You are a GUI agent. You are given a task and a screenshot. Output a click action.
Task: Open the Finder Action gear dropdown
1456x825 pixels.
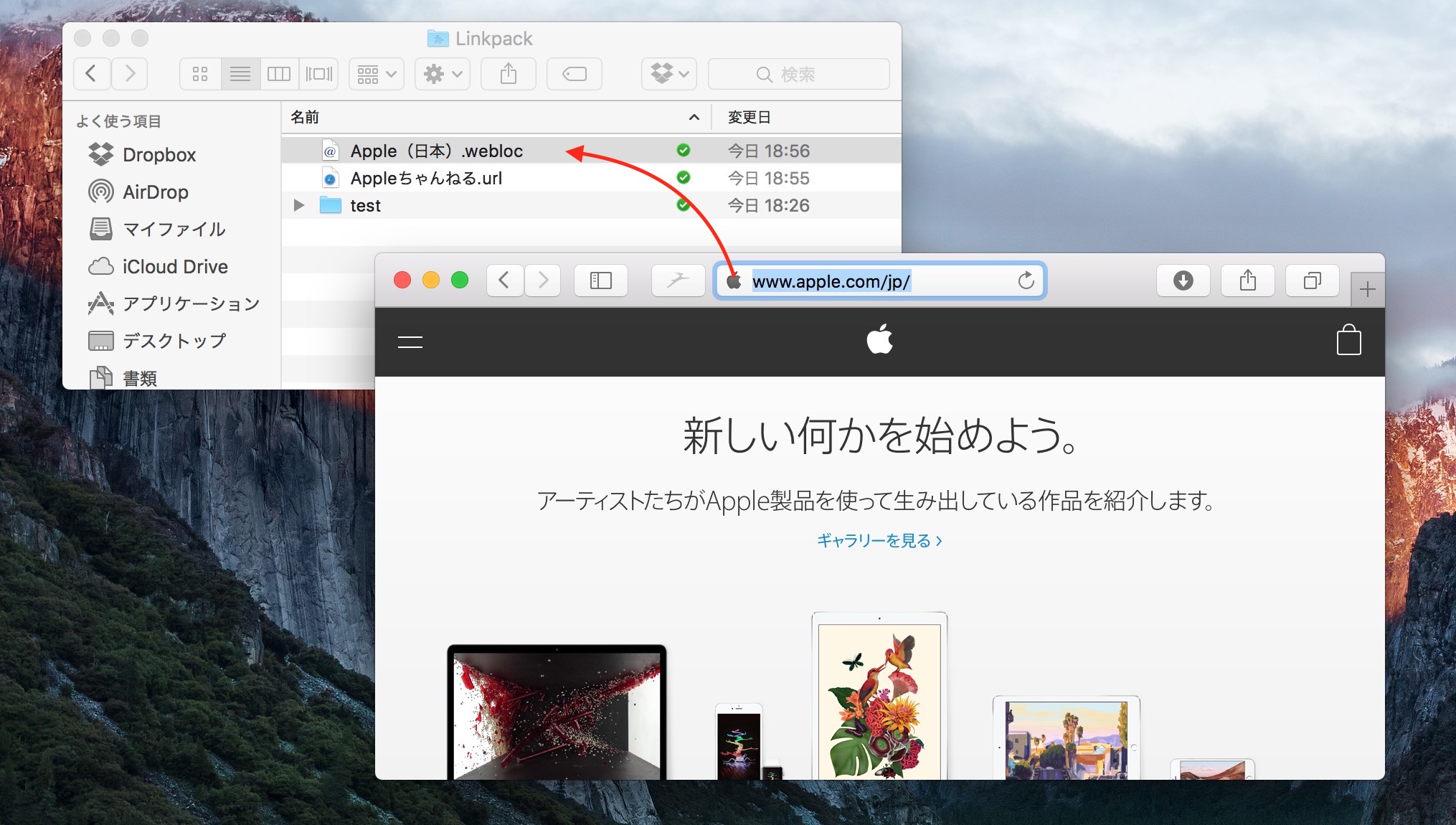pos(442,74)
